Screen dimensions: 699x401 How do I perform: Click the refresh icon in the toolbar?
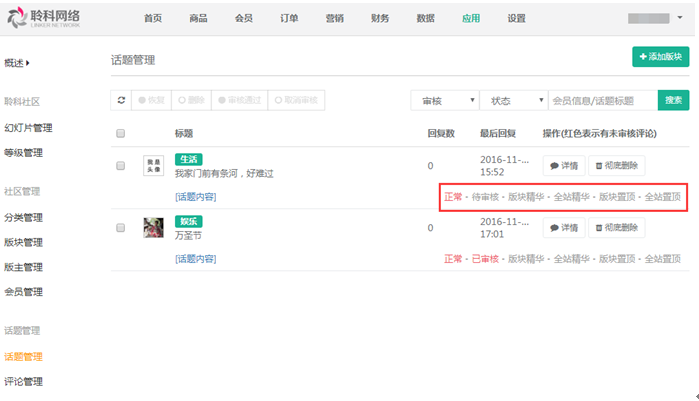coord(121,100)
